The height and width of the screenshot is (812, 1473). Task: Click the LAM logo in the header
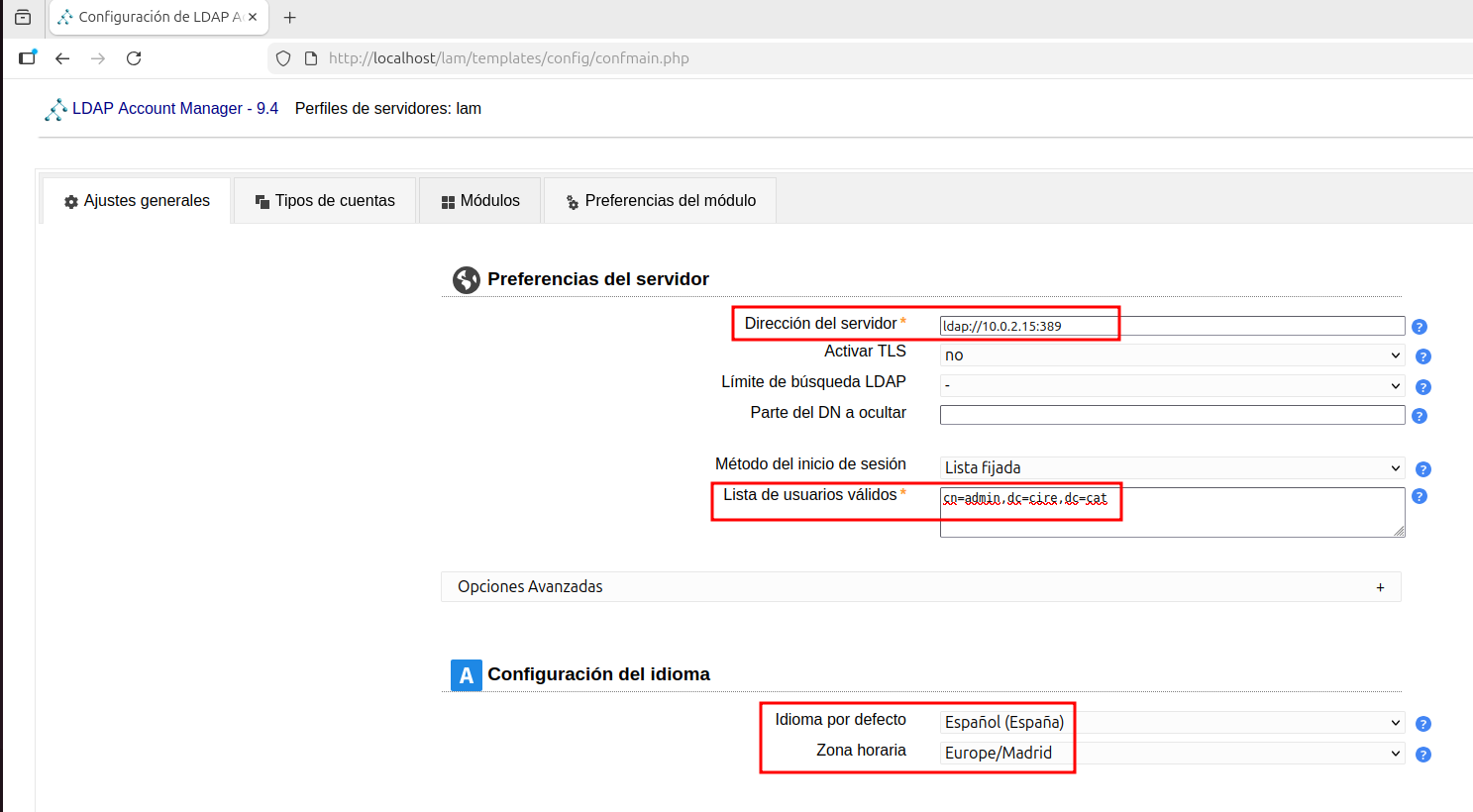53,109
